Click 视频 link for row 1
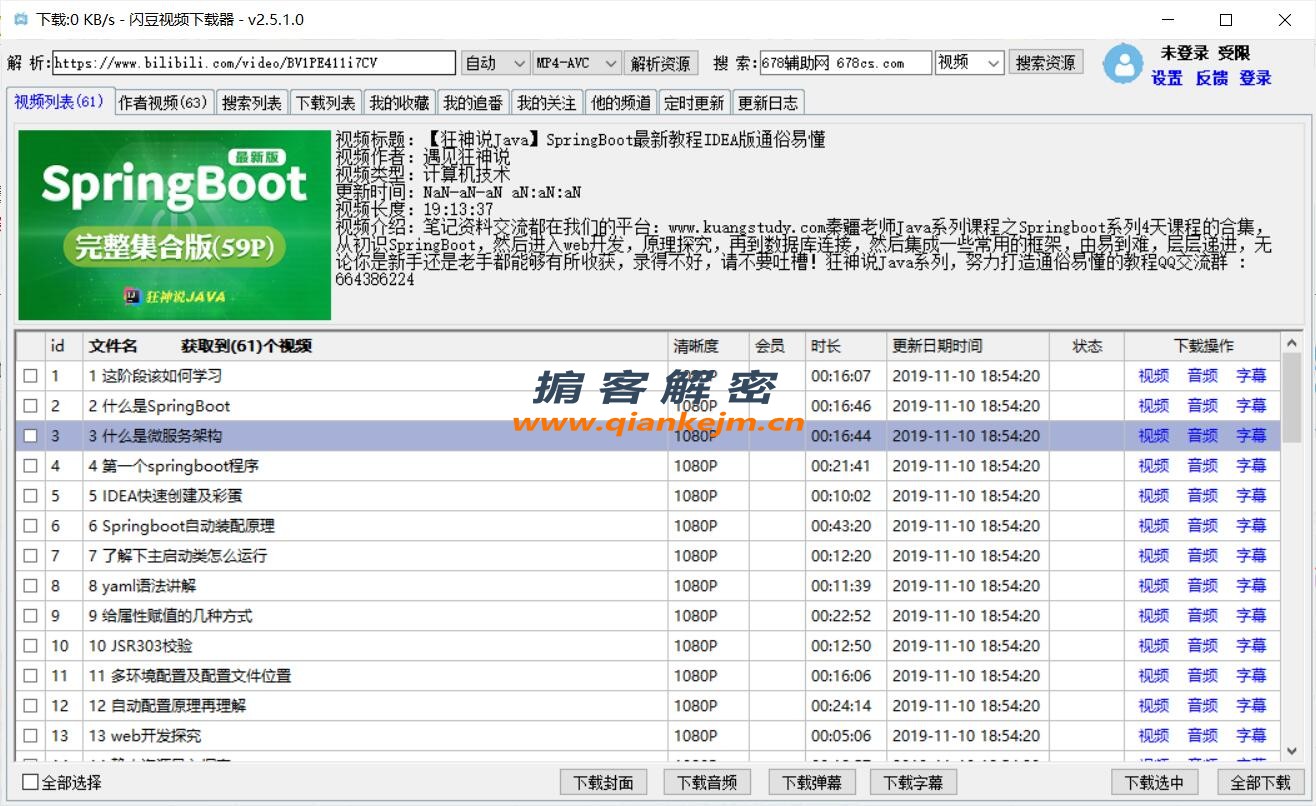Viewport: 1316px width, 806px height. pos(1153,376)
